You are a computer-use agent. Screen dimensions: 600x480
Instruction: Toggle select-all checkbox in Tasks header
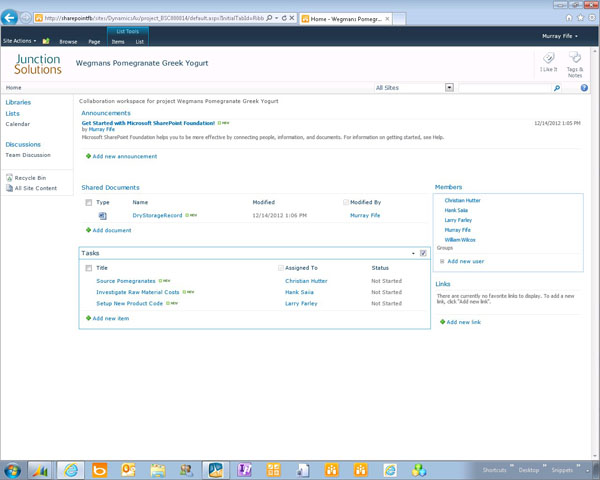pyautogui.click(x=89, y=268)
